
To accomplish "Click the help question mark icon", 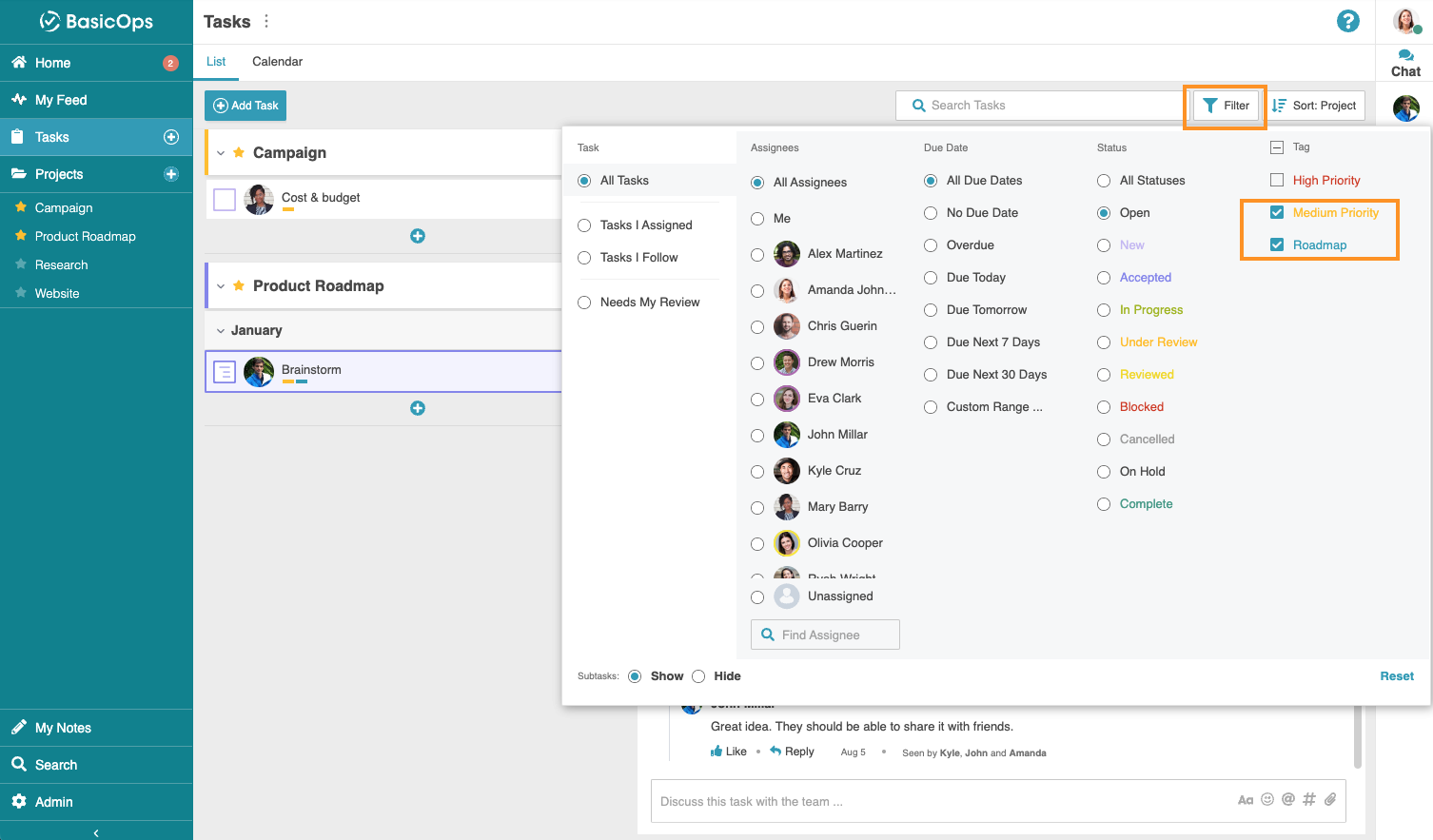I will click(x=1347, y=21).
